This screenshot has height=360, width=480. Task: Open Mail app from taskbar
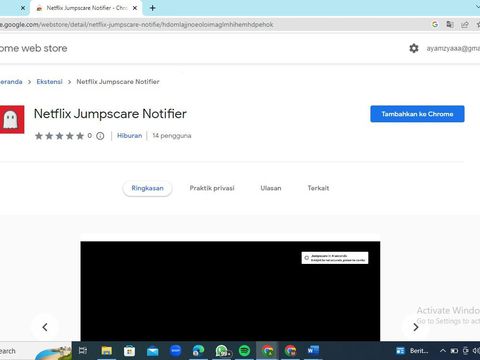[153, 351]
